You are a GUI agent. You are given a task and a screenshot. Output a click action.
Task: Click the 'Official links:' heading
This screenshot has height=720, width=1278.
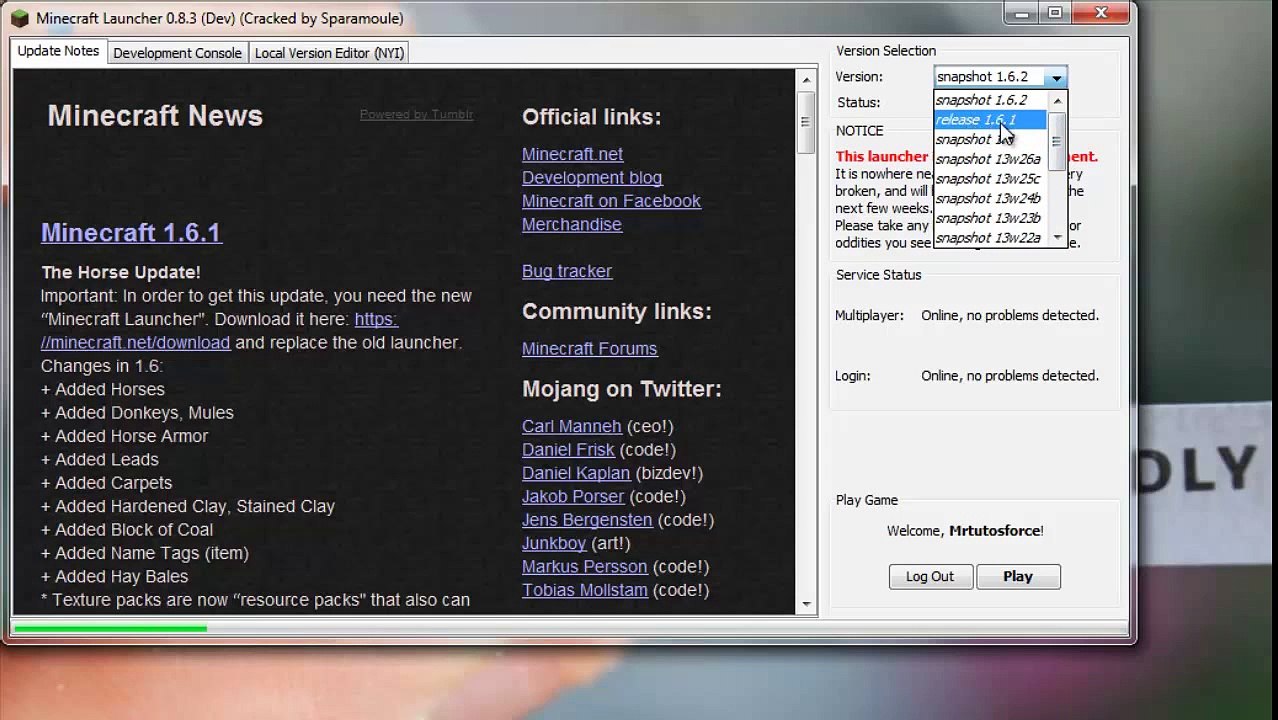click(x=592, y=117)
